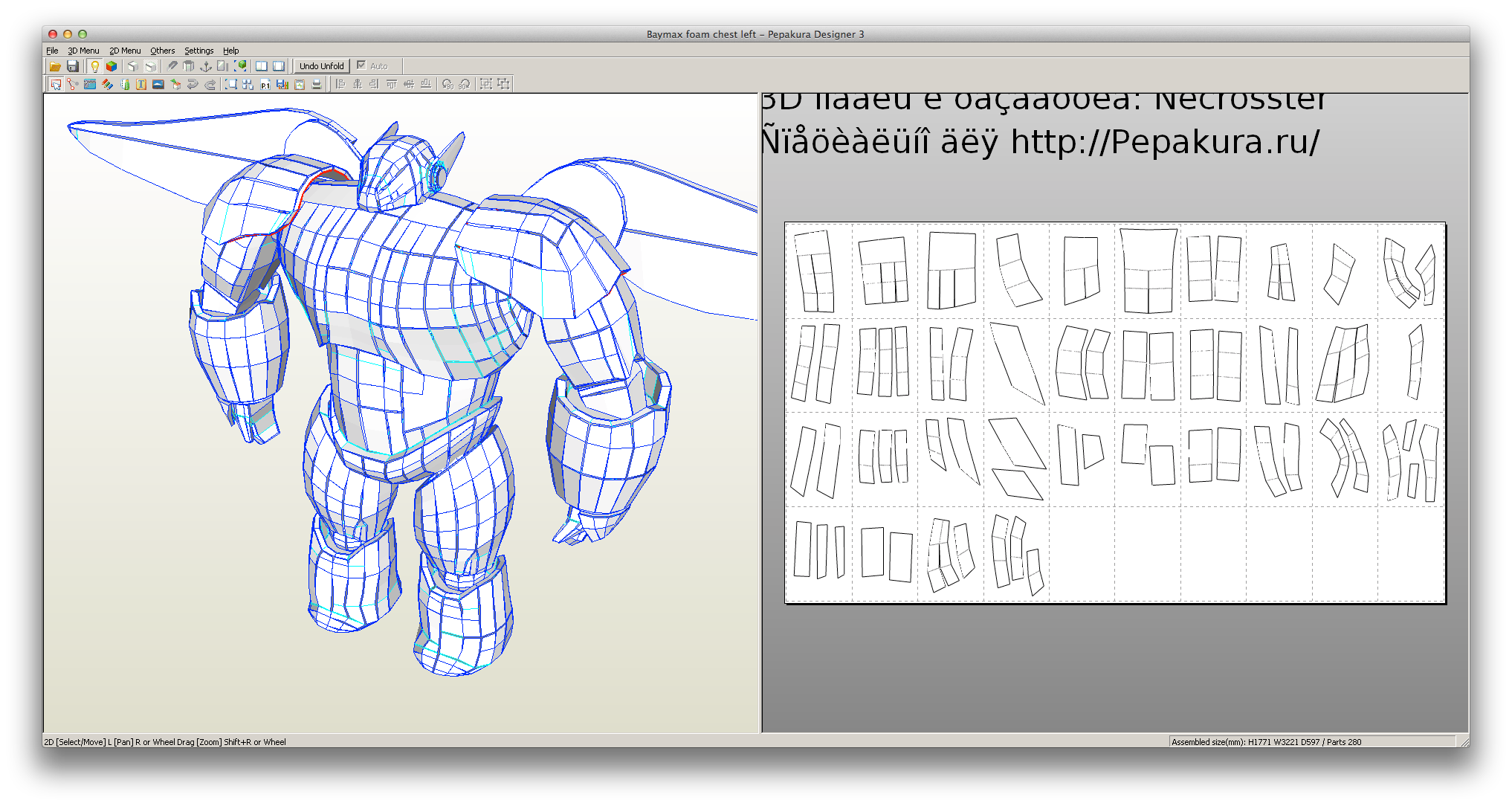Open the Settings menu
Viewport: 1512px width, 806px height.
[x=199, y=51]
